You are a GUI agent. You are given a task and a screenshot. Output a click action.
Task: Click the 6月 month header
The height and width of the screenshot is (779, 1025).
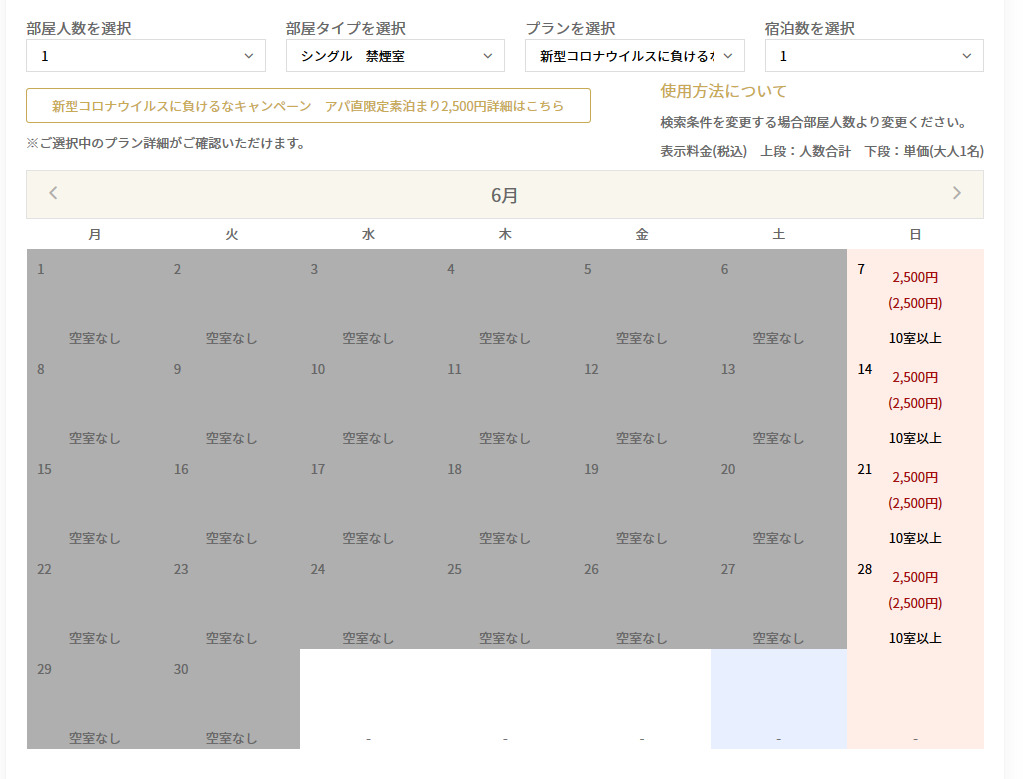tap(504, 195)
